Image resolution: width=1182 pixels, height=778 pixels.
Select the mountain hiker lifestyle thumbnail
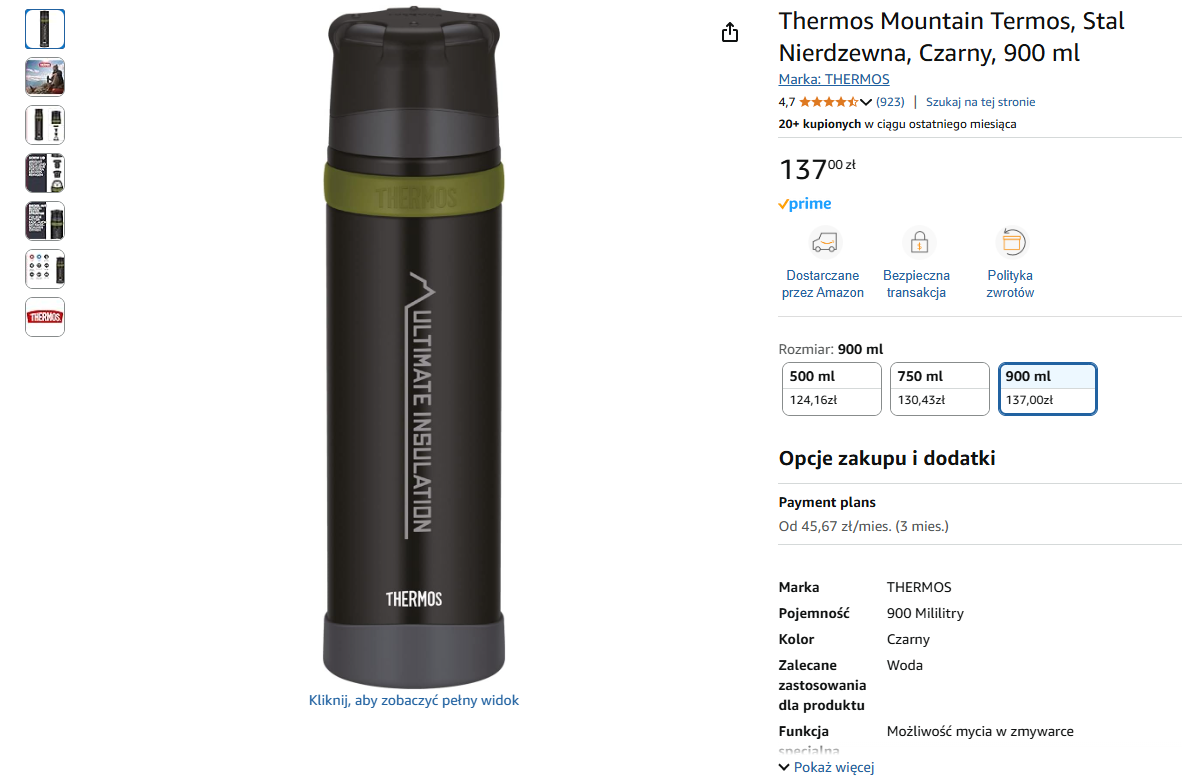(x=45, y=77)
